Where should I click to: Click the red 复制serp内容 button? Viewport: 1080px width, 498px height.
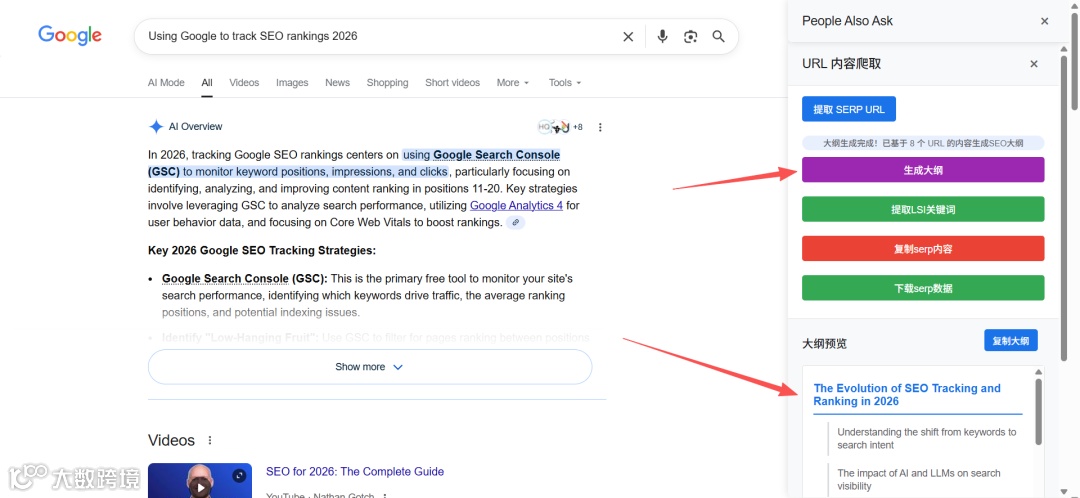click(x=923, y=249)
